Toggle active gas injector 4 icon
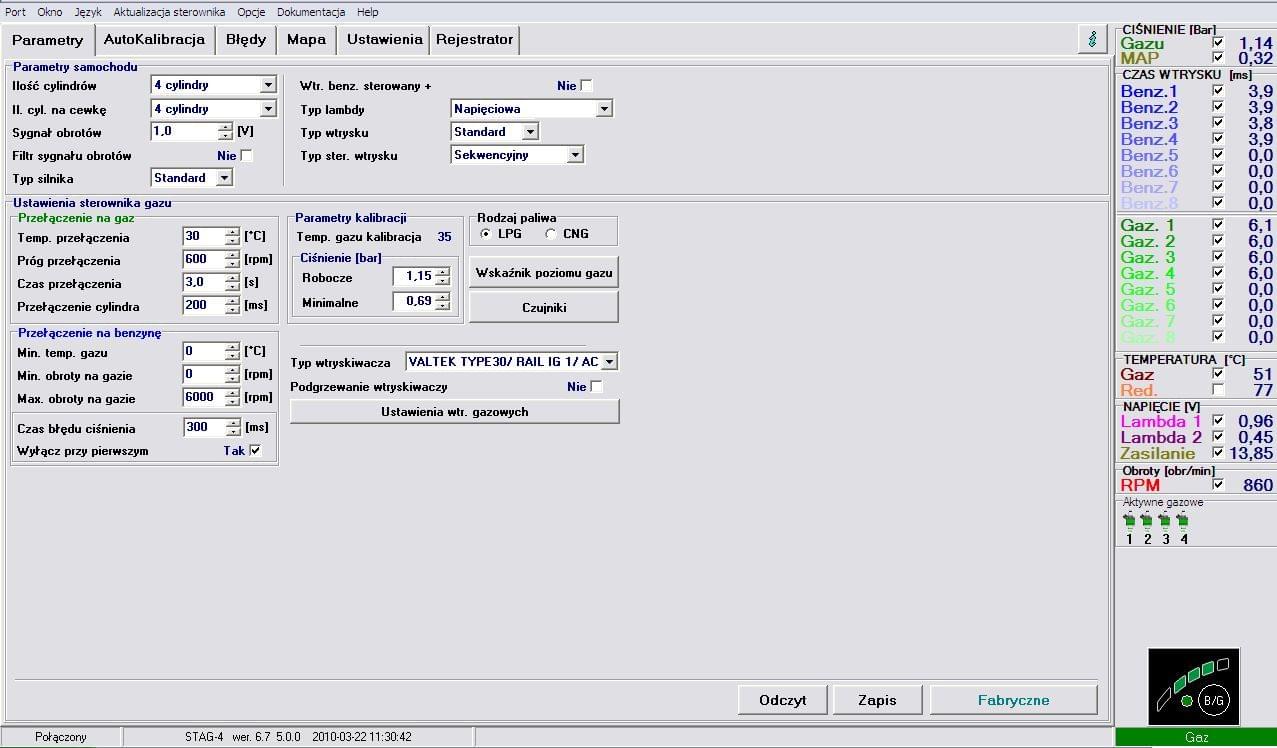Screen dimensions: 1277x748 pyautogui.click(x=1183, y=521)
